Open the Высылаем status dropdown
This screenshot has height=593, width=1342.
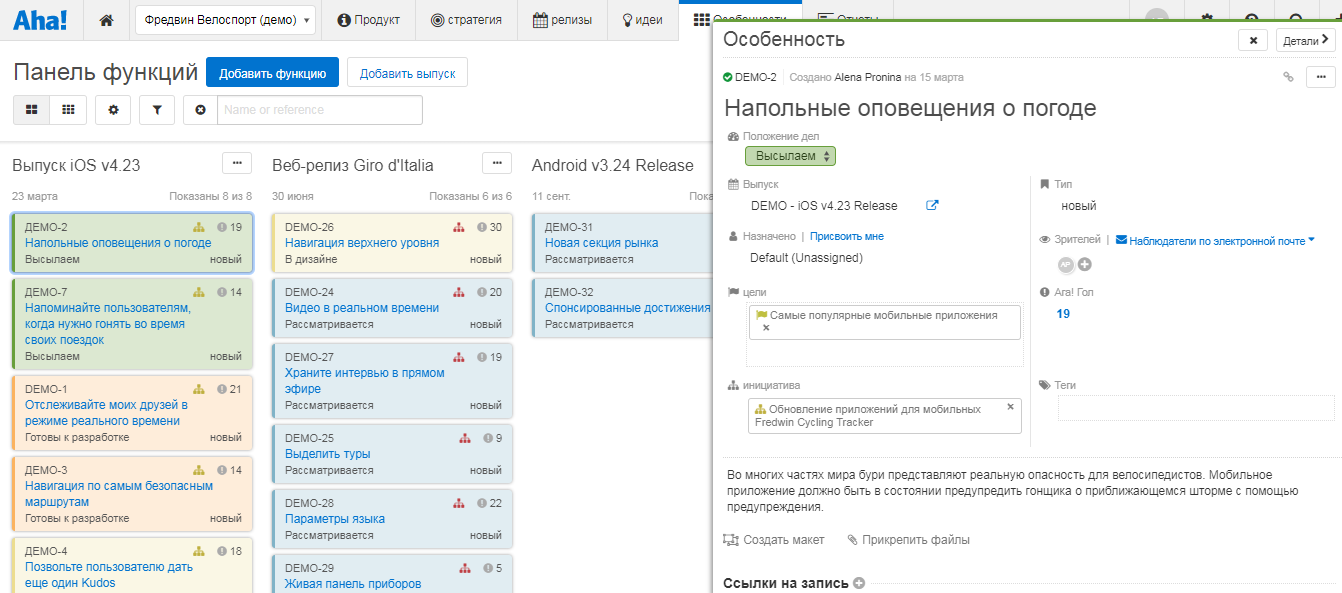[x=790, y=156]
